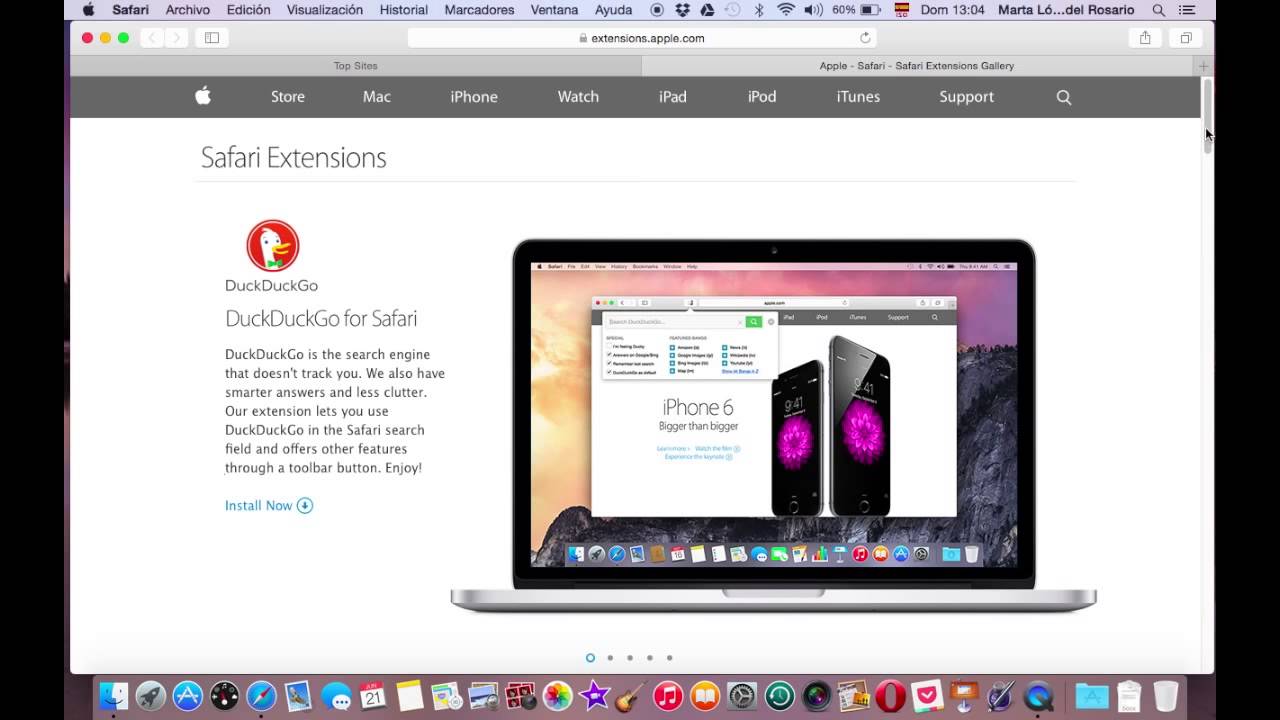
Task: Open Launchpad rocket icon in Dock
Action: (151, 696)
